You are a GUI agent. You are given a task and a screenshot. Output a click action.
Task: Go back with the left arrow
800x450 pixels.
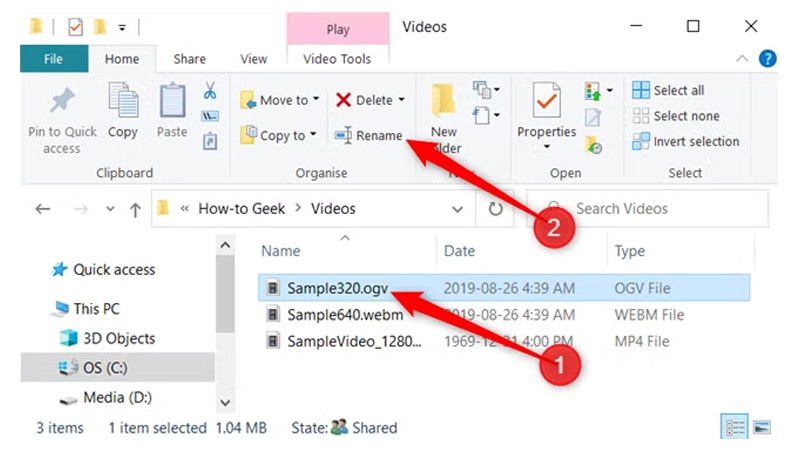[x=43, y=209]
